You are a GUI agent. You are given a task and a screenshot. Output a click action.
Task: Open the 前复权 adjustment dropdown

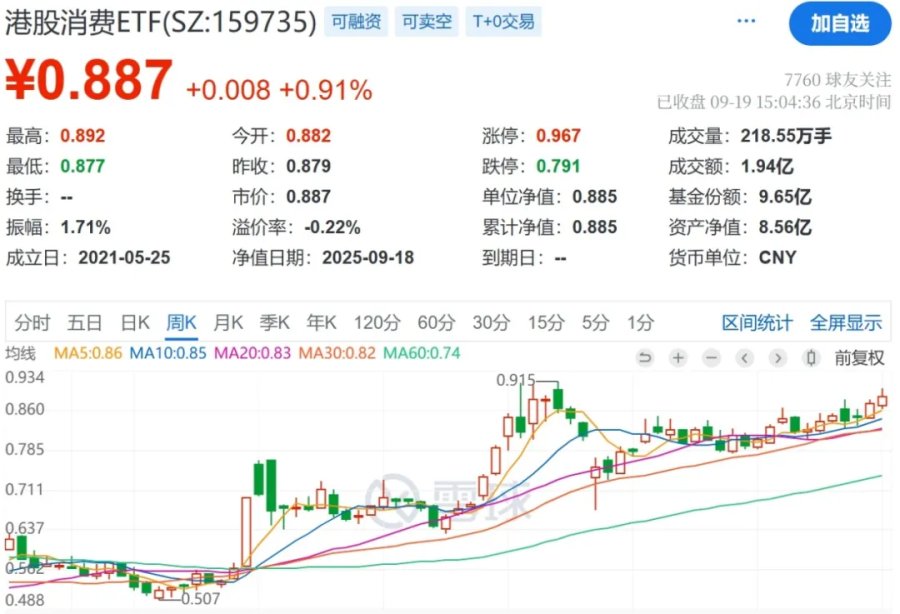pyautogui.click(x=860, y=357)
